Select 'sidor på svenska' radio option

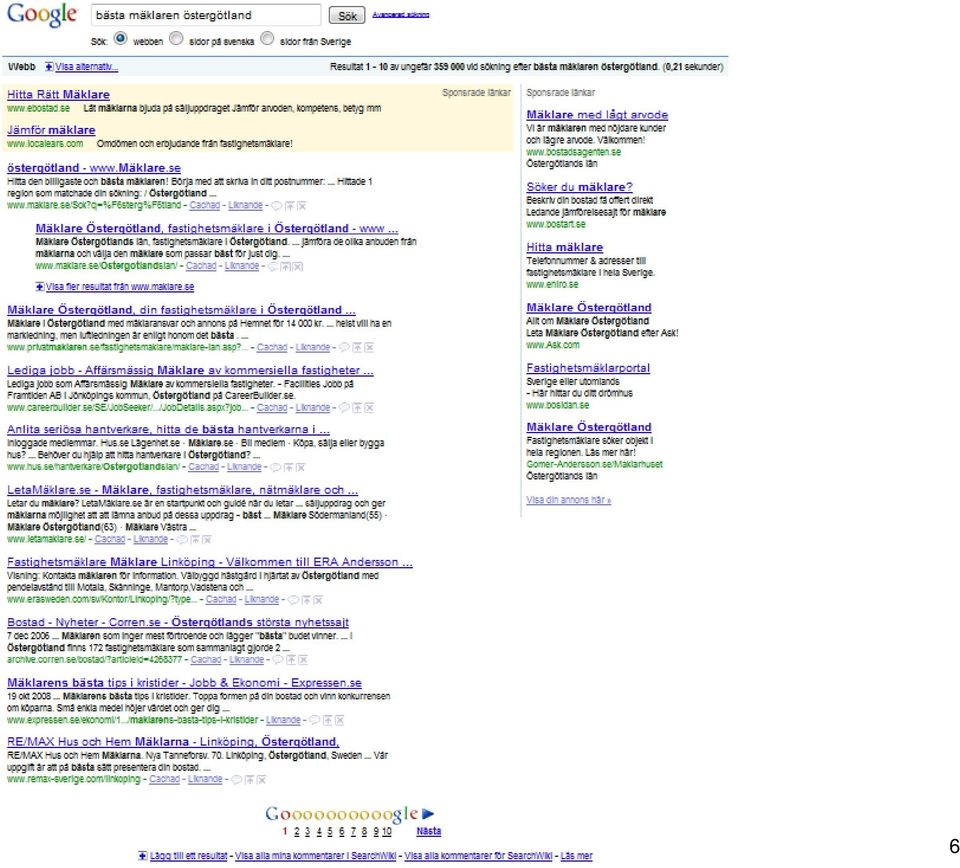tap(176, 38)
